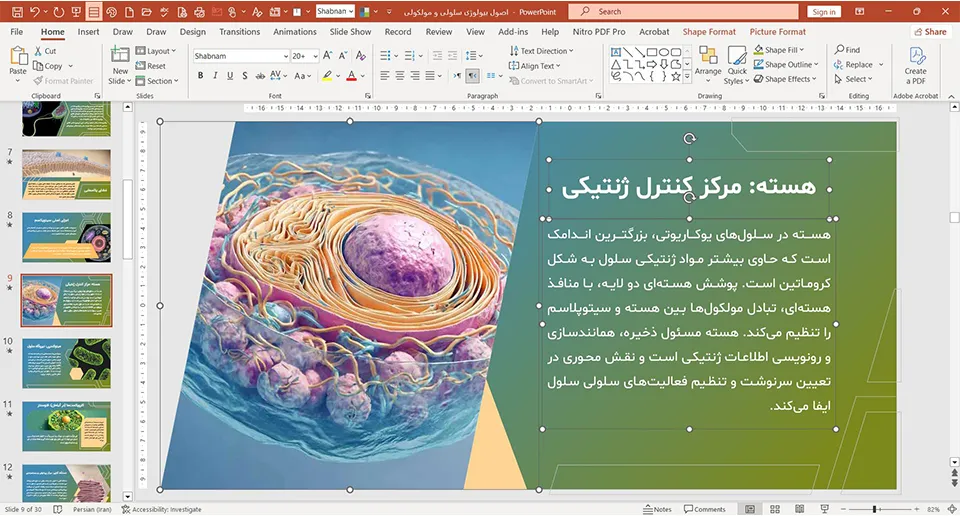The width and height of the screenshot is (960, 516).
Task: Switch to the Design tab
Action: tap(192, 31)
